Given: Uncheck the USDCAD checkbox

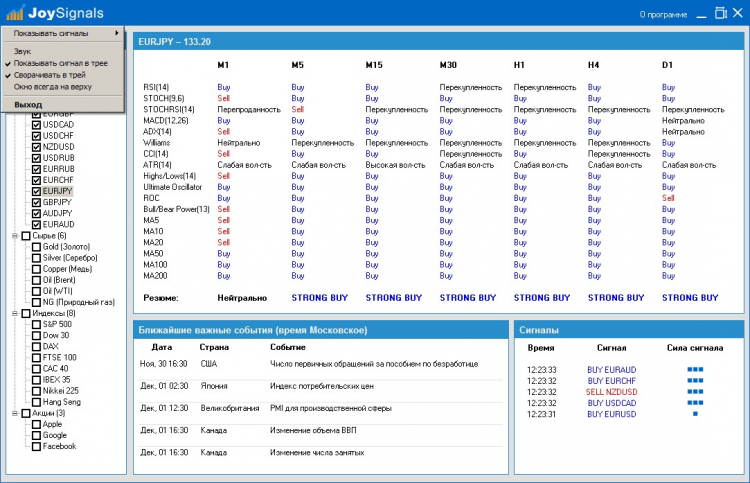Looking at the screenshot, I should pyautogui.click(x=36, y=124).
